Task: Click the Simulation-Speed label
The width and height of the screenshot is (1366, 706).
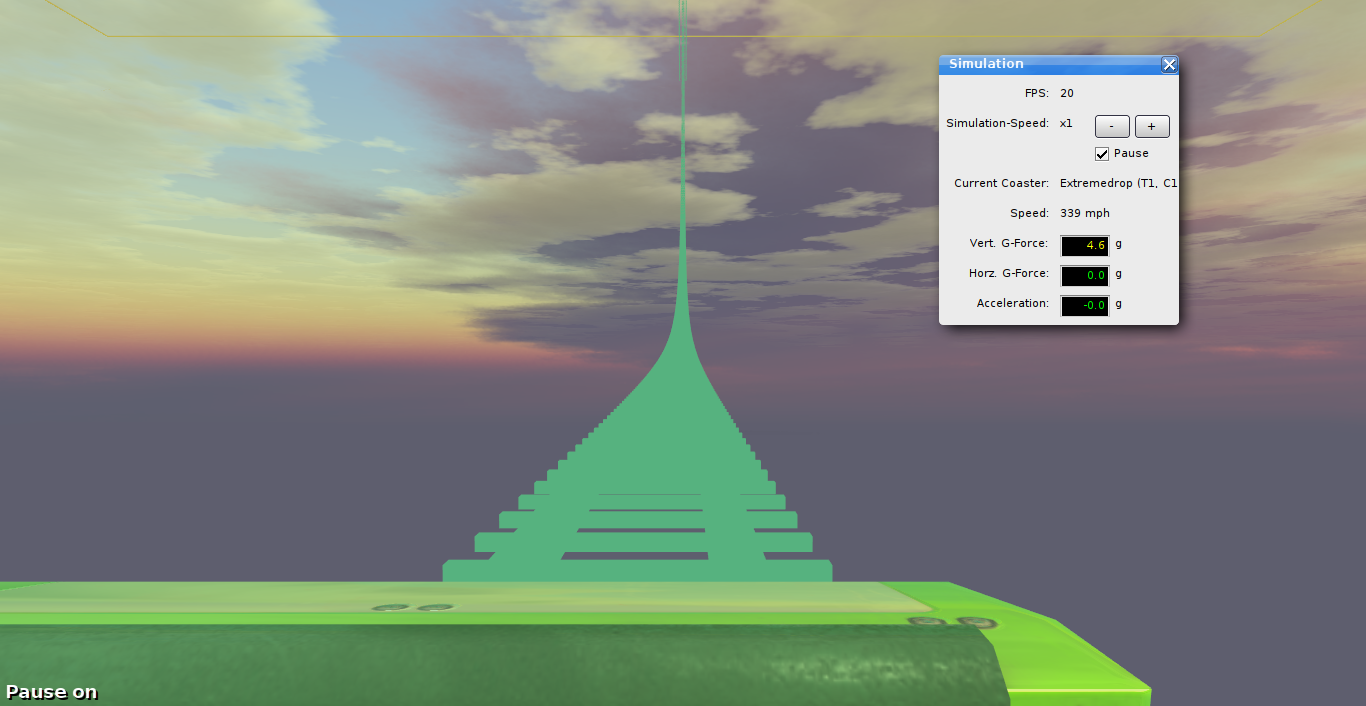Action: (x=997, y=124)
